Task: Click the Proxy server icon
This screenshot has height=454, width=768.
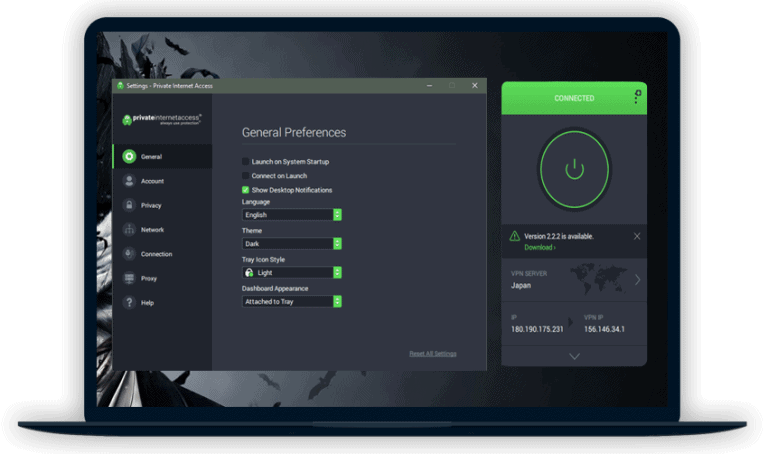Action: [129, 278]
